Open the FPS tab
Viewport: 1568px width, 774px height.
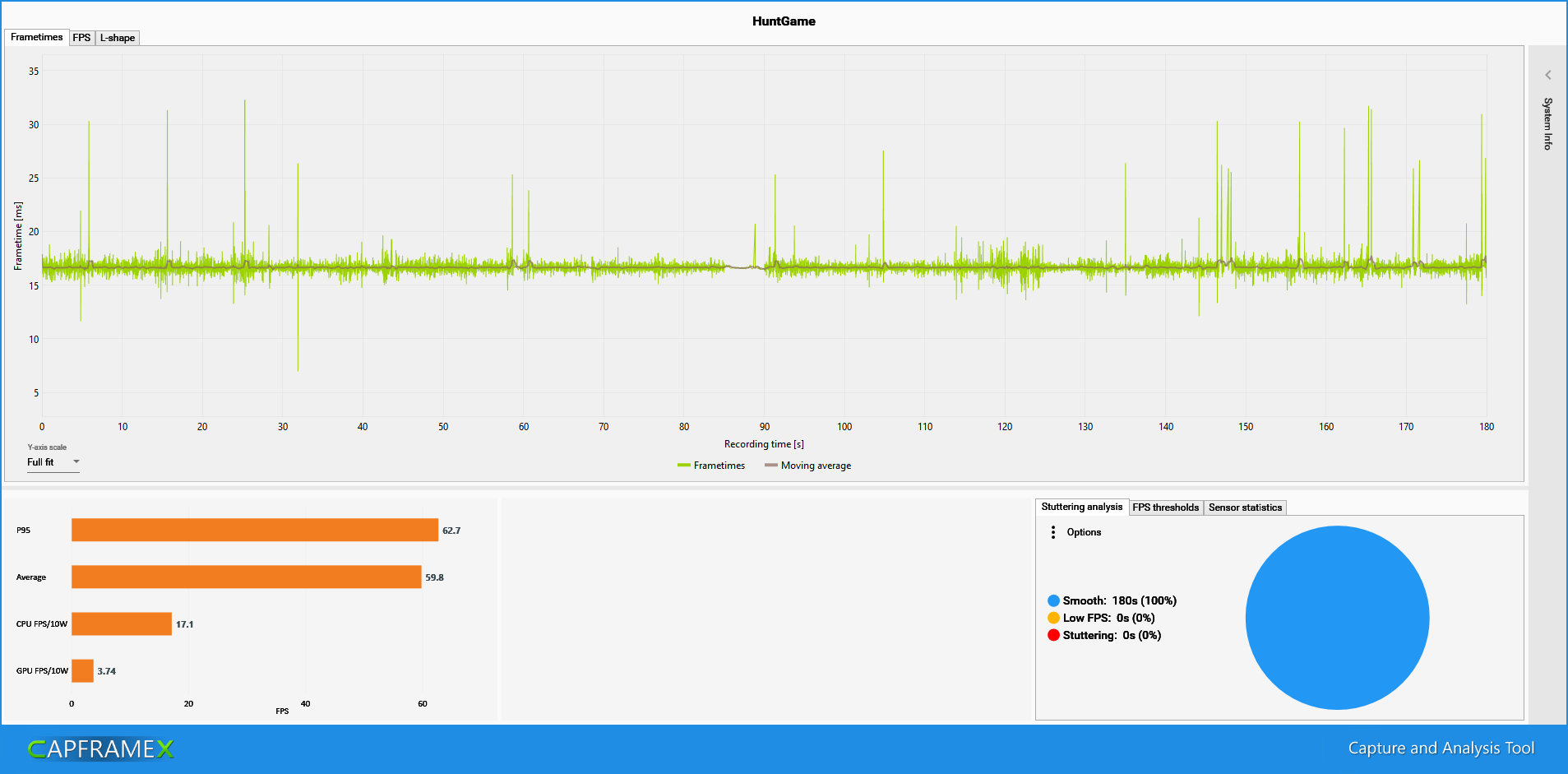[x=81, y=38]
